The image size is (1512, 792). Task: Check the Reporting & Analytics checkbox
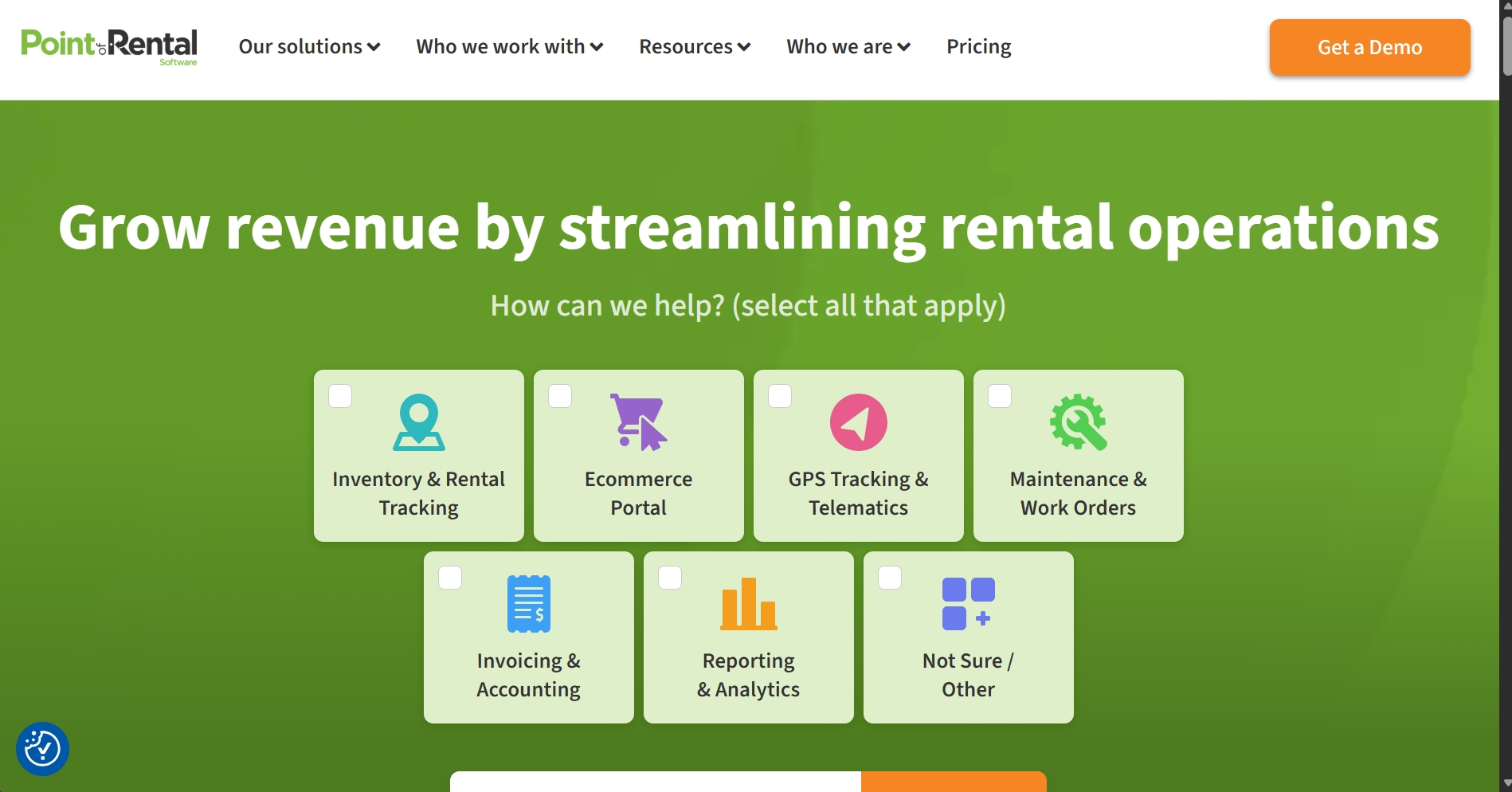(670, 578)
